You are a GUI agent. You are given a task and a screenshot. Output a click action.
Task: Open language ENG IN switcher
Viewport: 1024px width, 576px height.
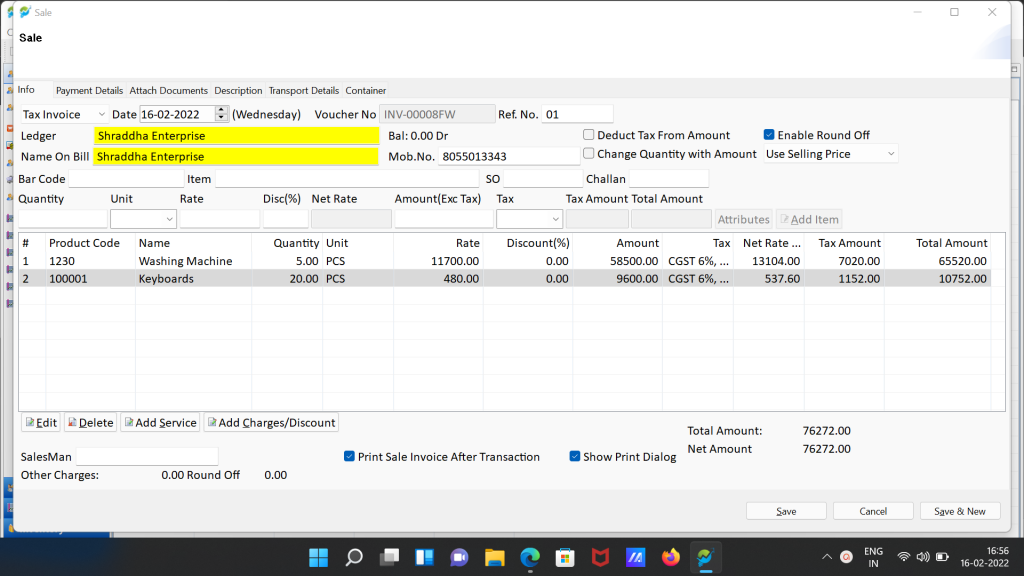(873, 557)
